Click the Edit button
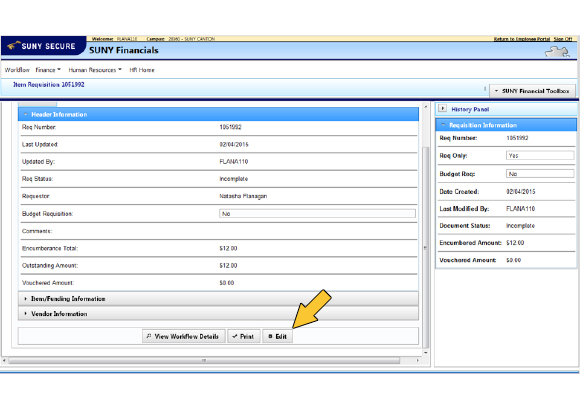Image resolution: width=580 pixels, height=410 pixels. [x=277, y=336]
